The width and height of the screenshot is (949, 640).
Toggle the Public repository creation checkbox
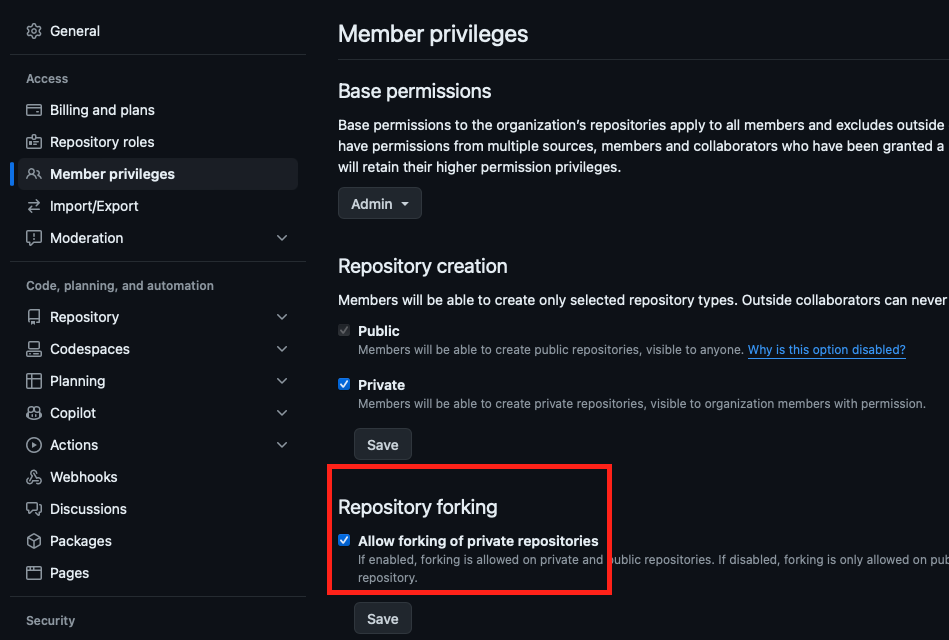tap(344, 330)
